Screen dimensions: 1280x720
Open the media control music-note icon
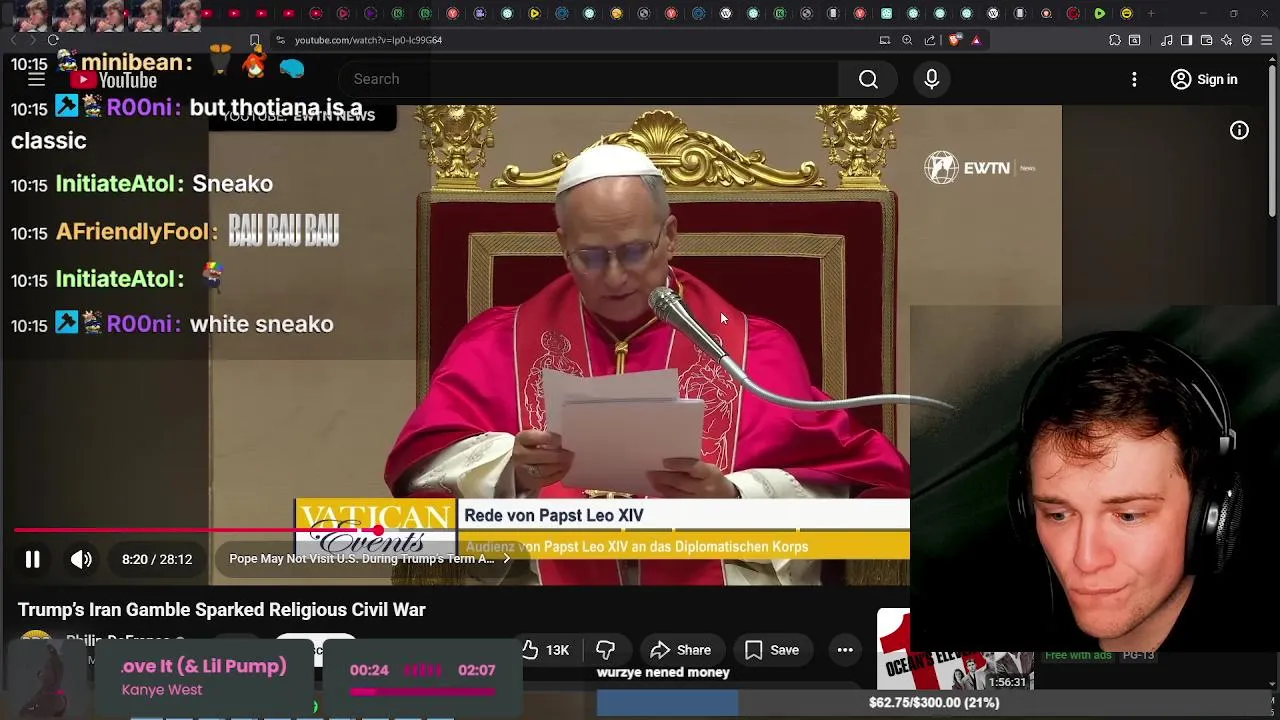(1167, 40)
